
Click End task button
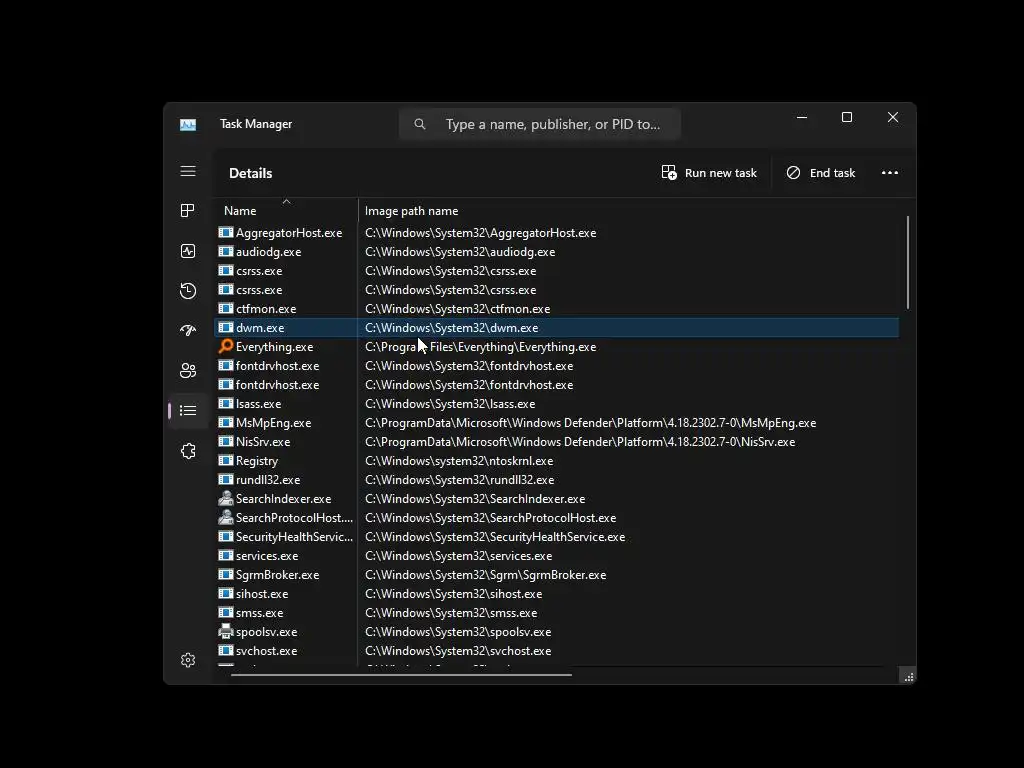(821, 172)
